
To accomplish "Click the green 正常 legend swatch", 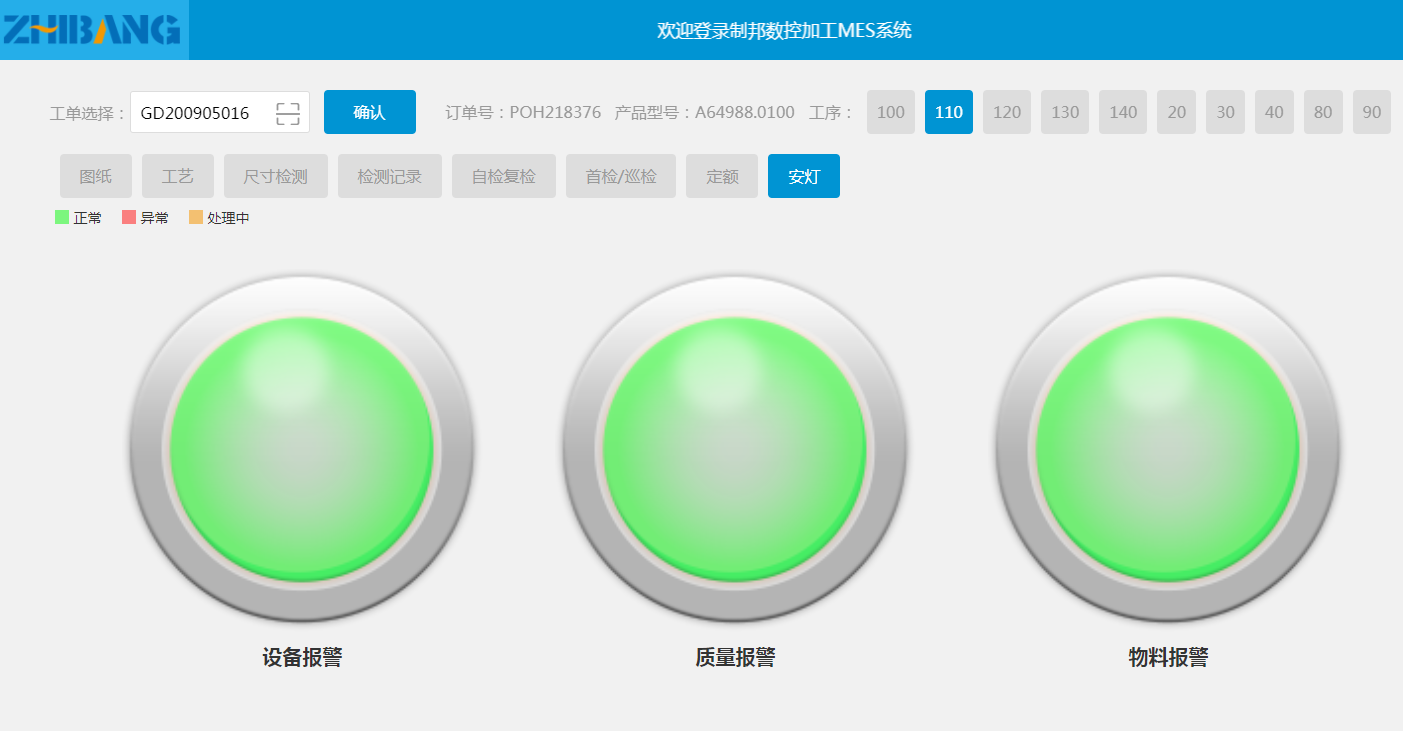I will [62, 217].
